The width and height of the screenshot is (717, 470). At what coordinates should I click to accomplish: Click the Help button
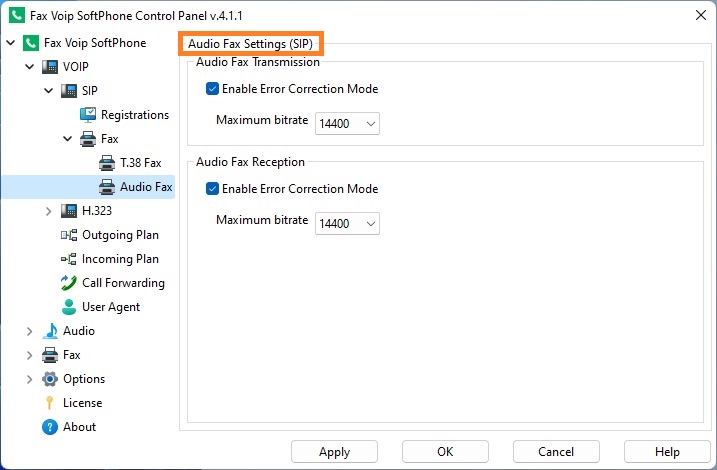[667, 452]
